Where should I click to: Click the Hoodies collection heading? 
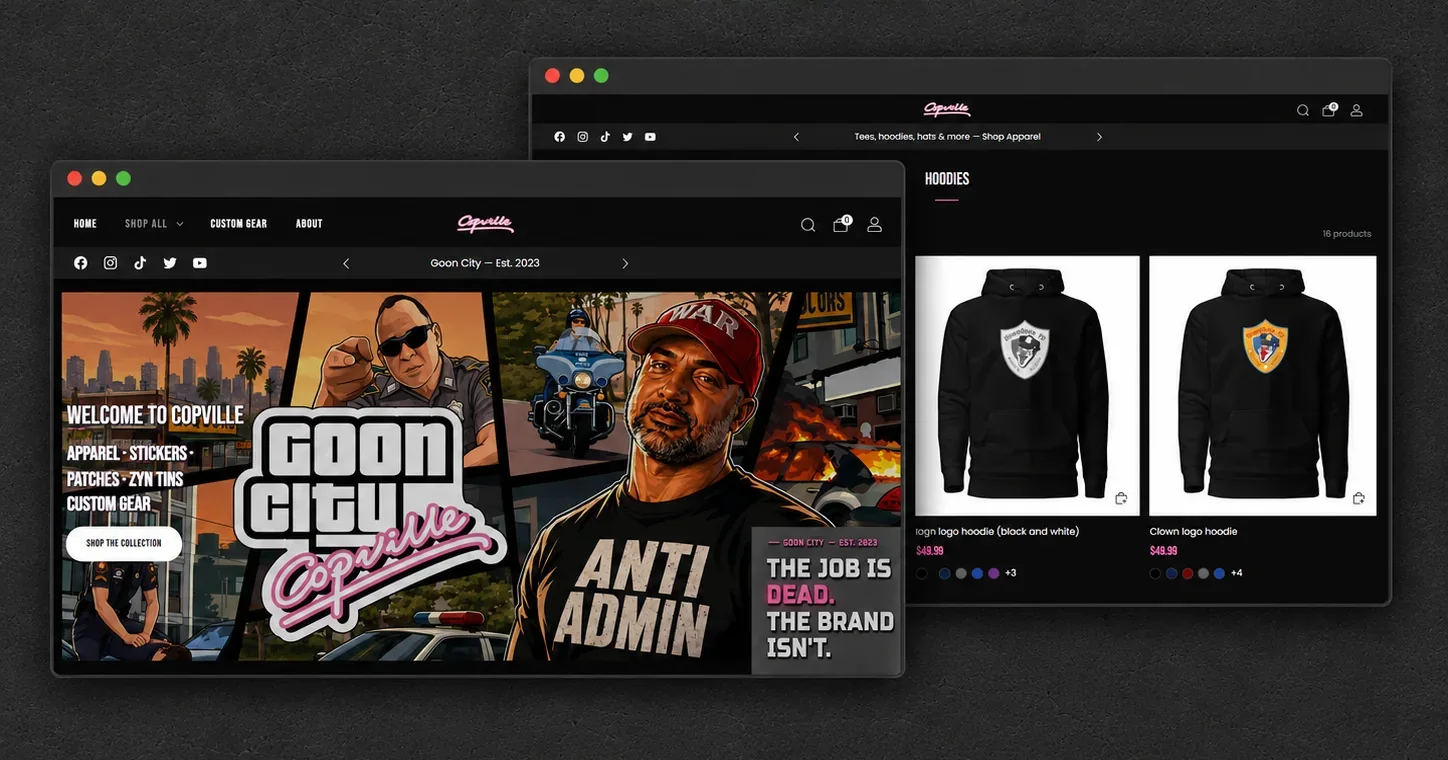click(x=947, y=179)
